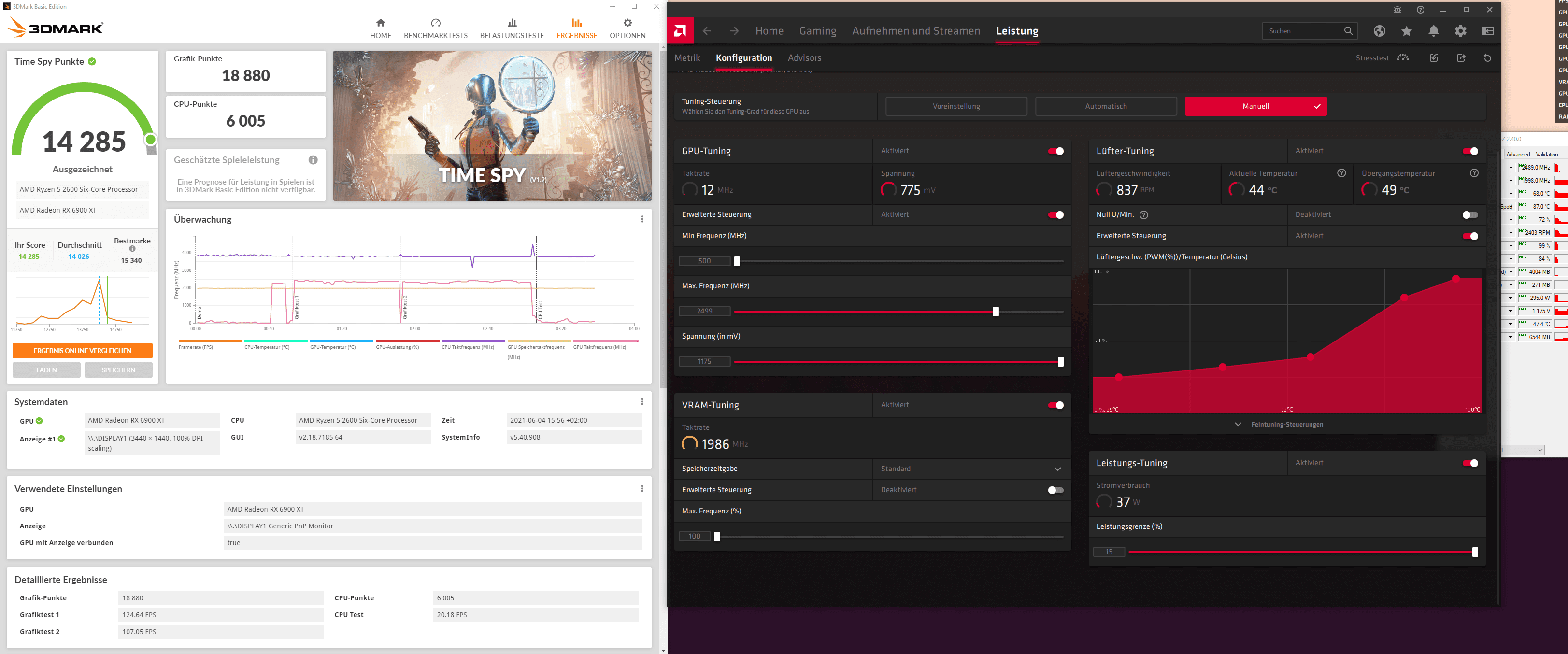The image size is (1568, 654).
Task: Click ERGEBNIS ONLINE VERGLEICHEN button
Action: pos(82,351)
